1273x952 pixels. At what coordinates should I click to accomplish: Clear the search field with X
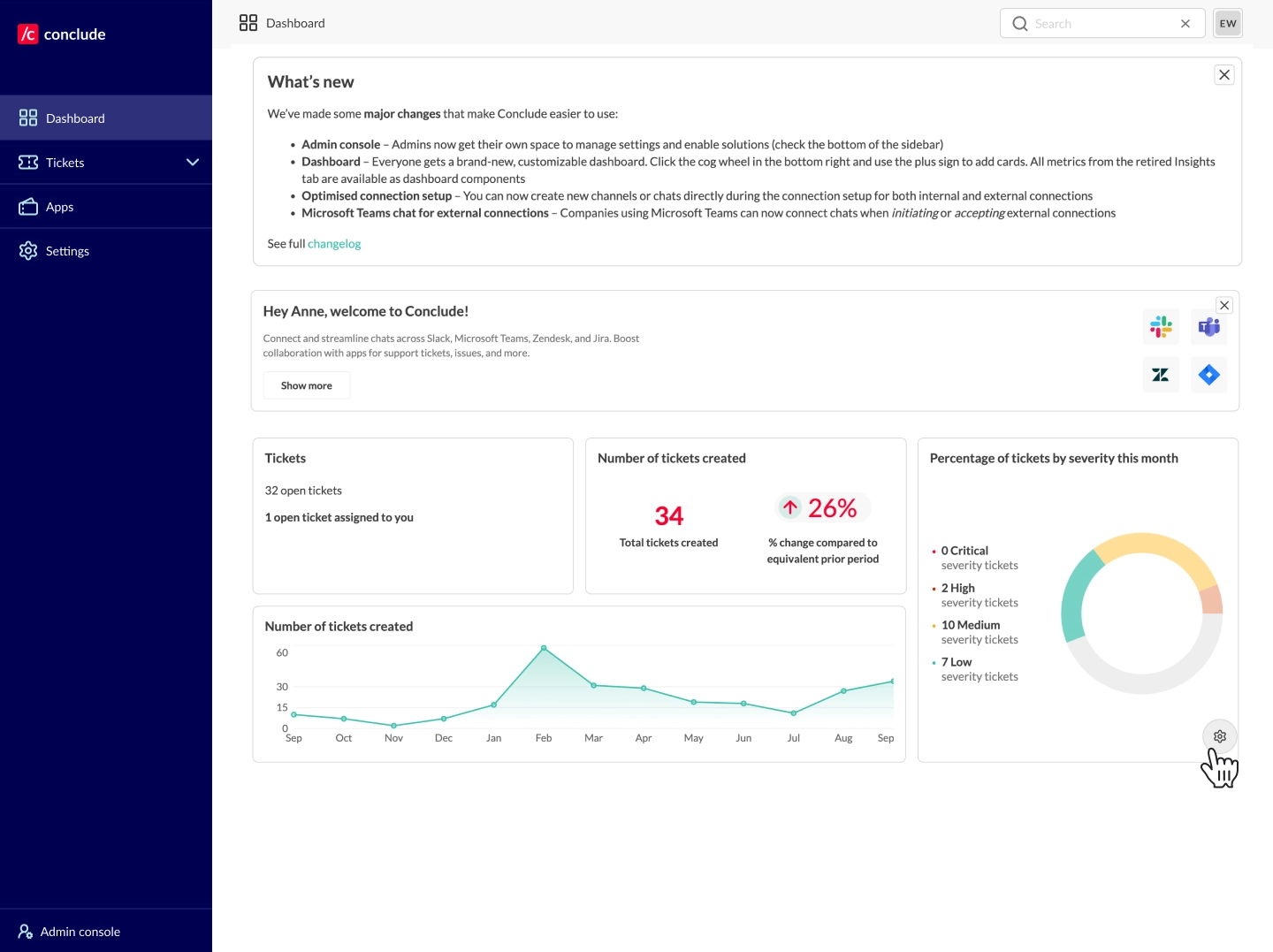point(1185,24)
